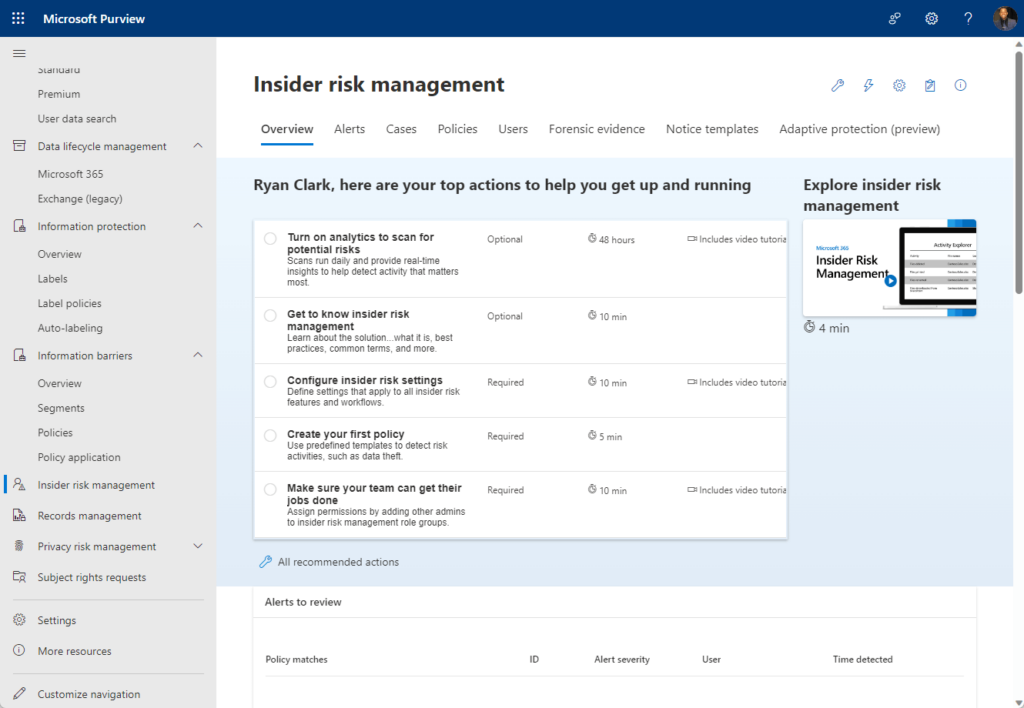
Task: Open 'Create your first policy' action
Action: coord(345,434)
